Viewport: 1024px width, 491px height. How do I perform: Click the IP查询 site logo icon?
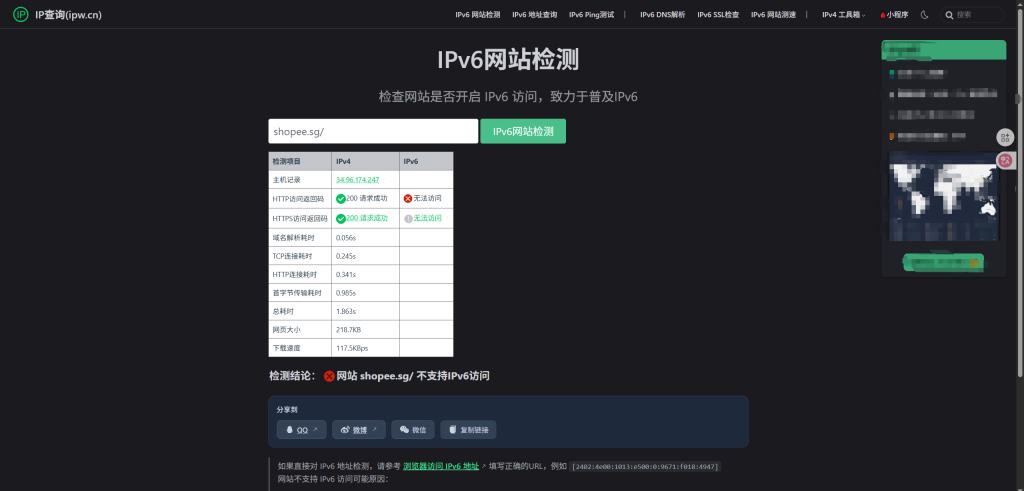click(20, 15)
